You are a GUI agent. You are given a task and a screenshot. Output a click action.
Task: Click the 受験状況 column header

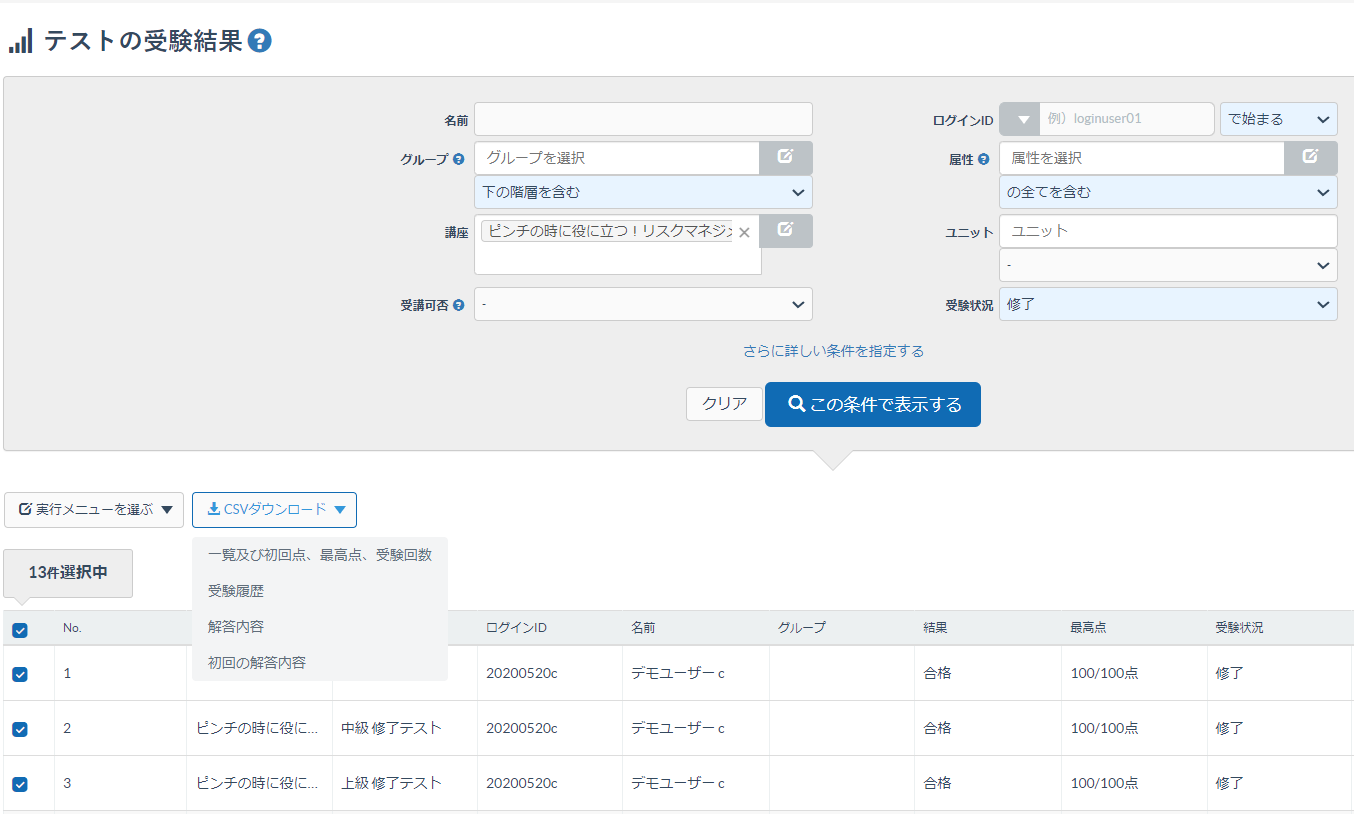pyautogui.click(x=1239, y=628)
